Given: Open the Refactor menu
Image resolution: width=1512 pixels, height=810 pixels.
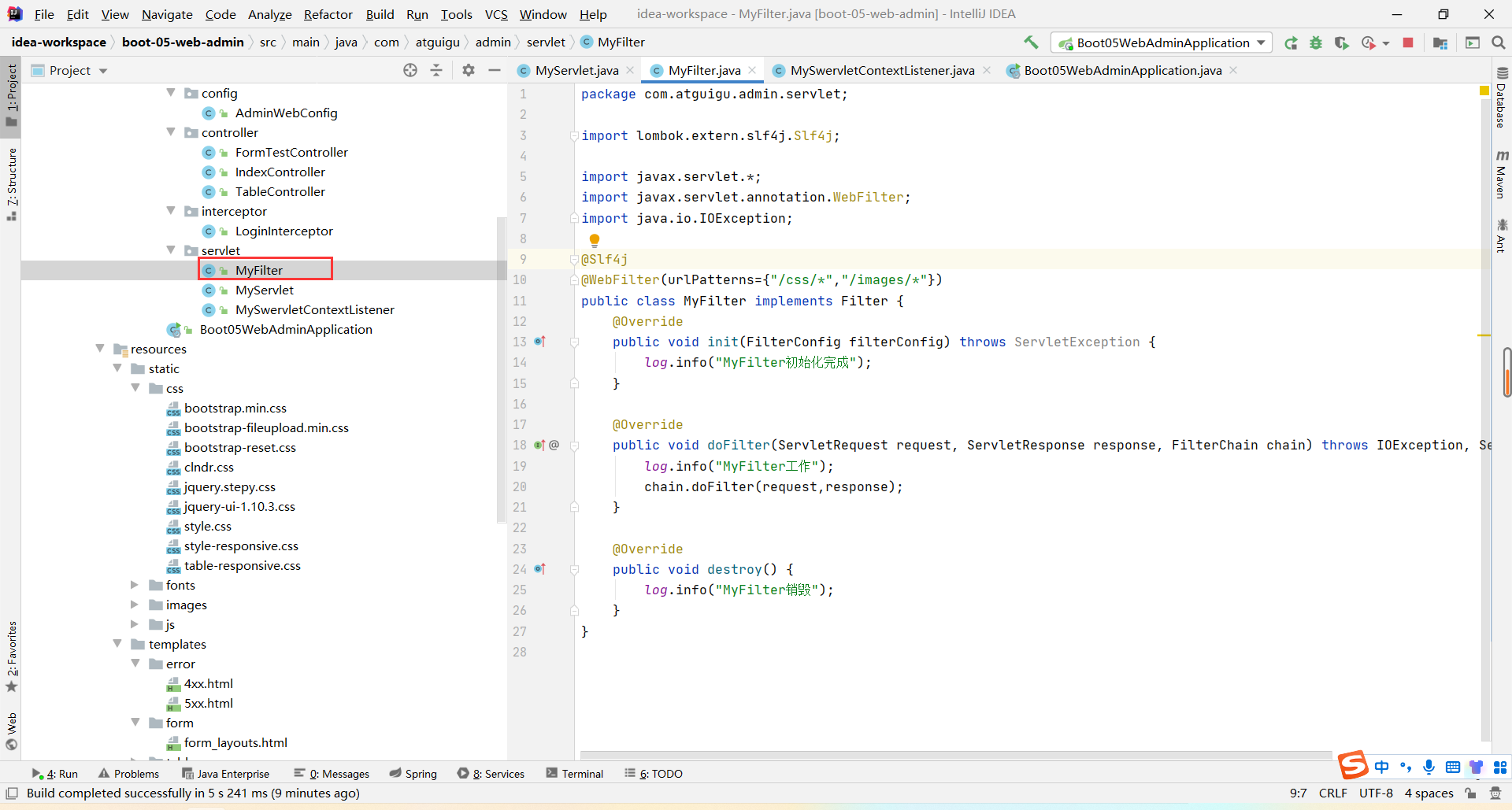Looking at the screenshot, I should click(x=328, y=14).
